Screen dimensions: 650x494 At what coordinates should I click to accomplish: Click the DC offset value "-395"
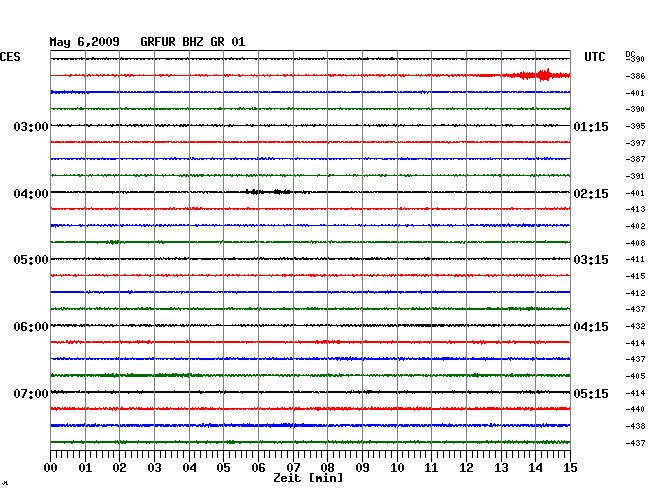coord(635,126)
